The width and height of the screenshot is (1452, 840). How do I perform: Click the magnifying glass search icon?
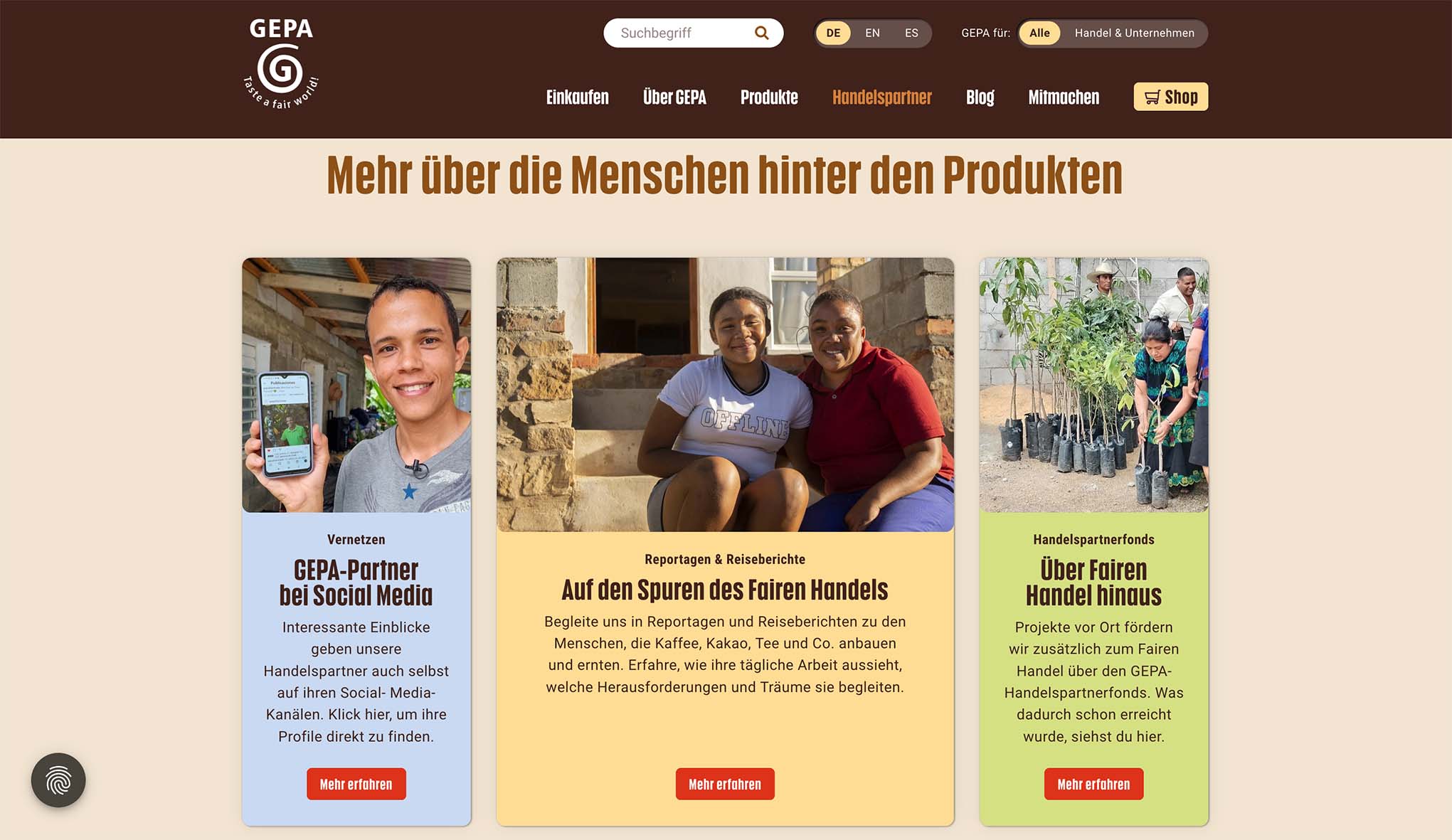point(761,33)
